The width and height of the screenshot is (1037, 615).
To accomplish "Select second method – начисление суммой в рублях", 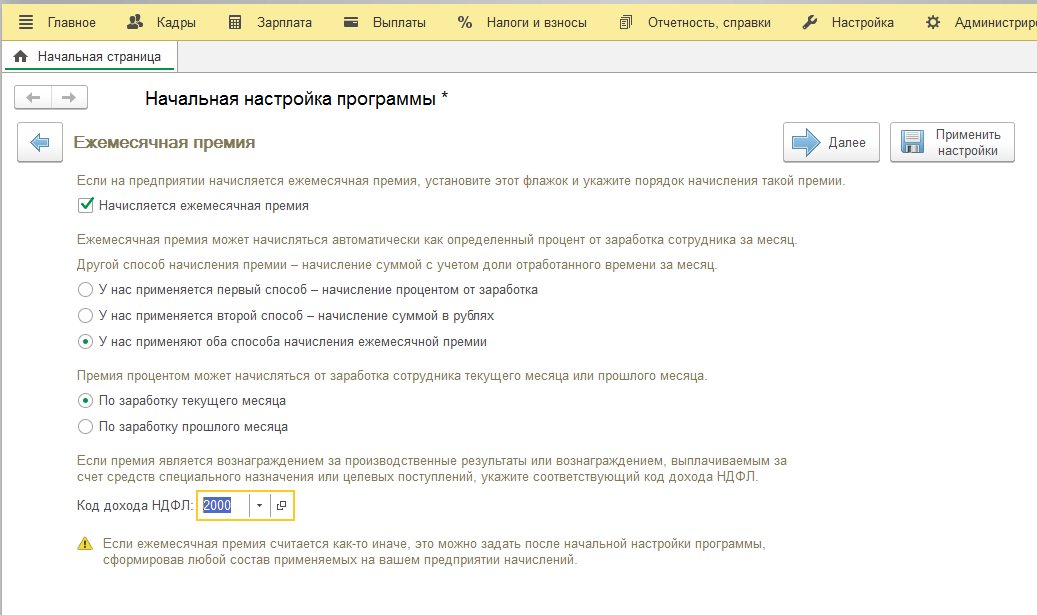I will (85, 315).
